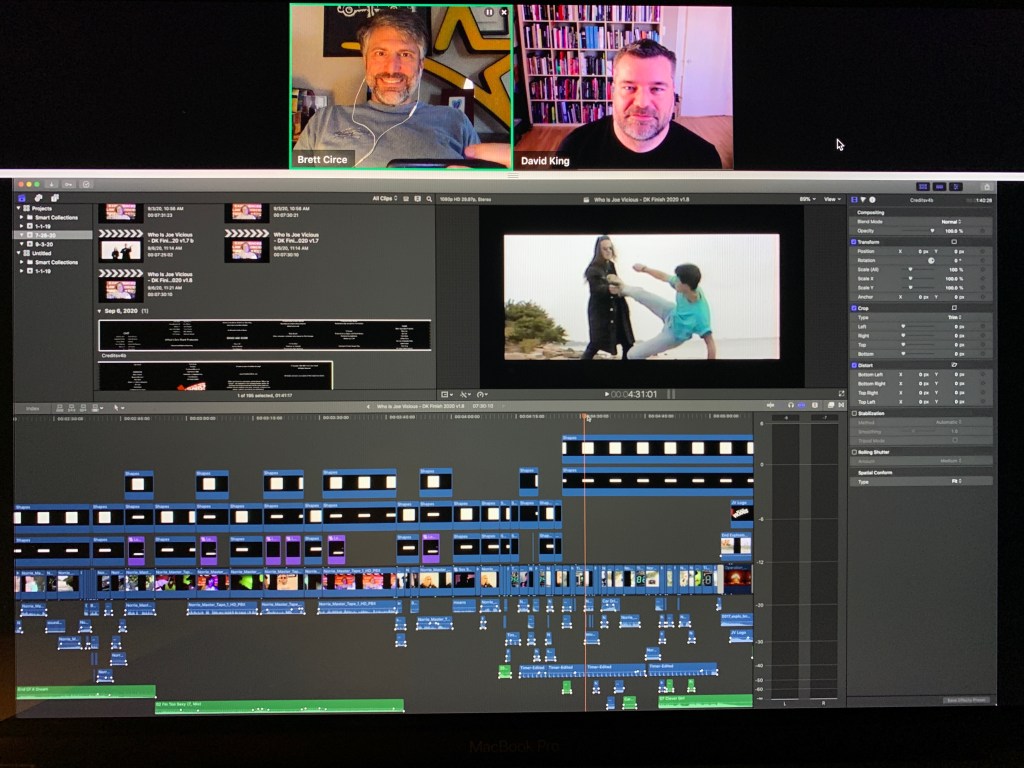Open the select arrow tool menu

(118, 407)
